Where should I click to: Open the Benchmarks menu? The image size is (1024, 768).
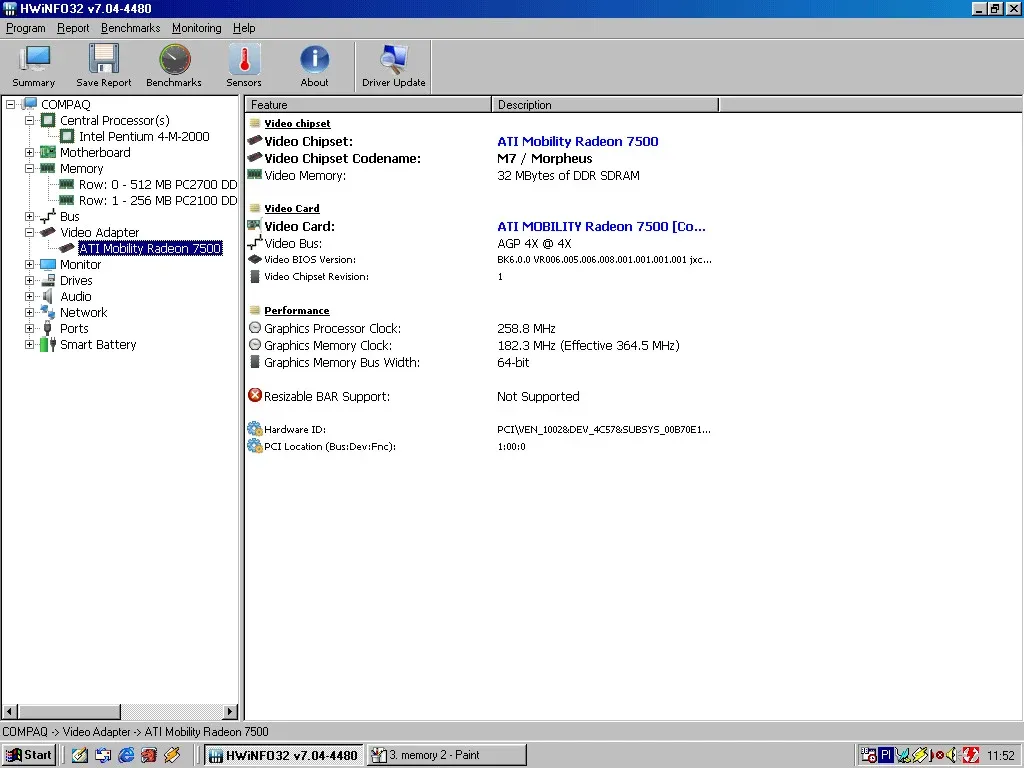coord(131,28)
